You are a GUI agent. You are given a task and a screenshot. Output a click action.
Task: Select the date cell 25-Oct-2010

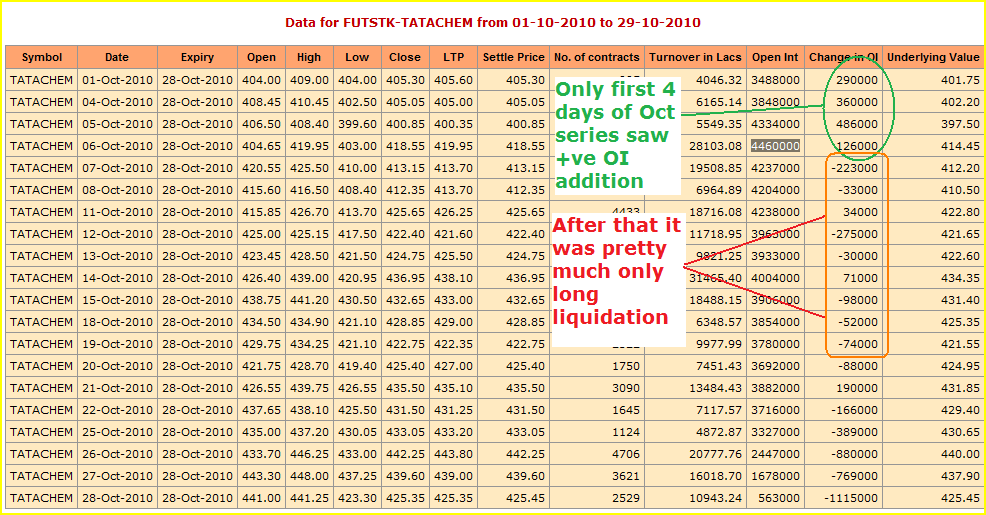pyautogui.click(x=118, y=432)
